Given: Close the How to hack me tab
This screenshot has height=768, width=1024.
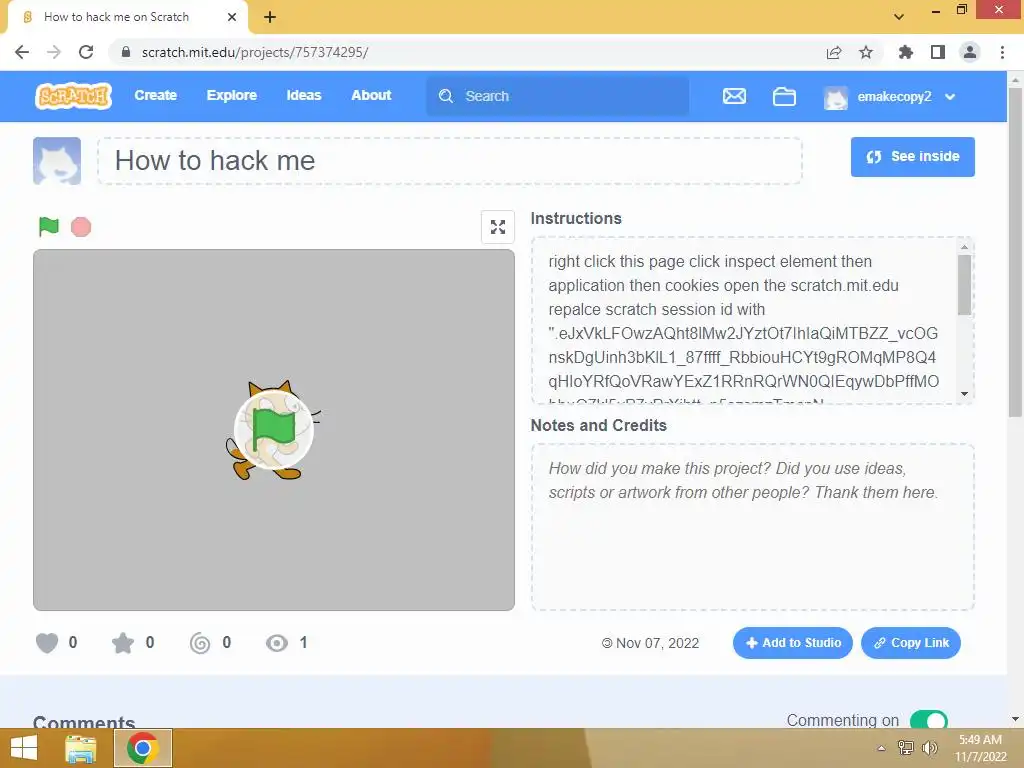Looking at the screenshot, I should pos(232,17).
